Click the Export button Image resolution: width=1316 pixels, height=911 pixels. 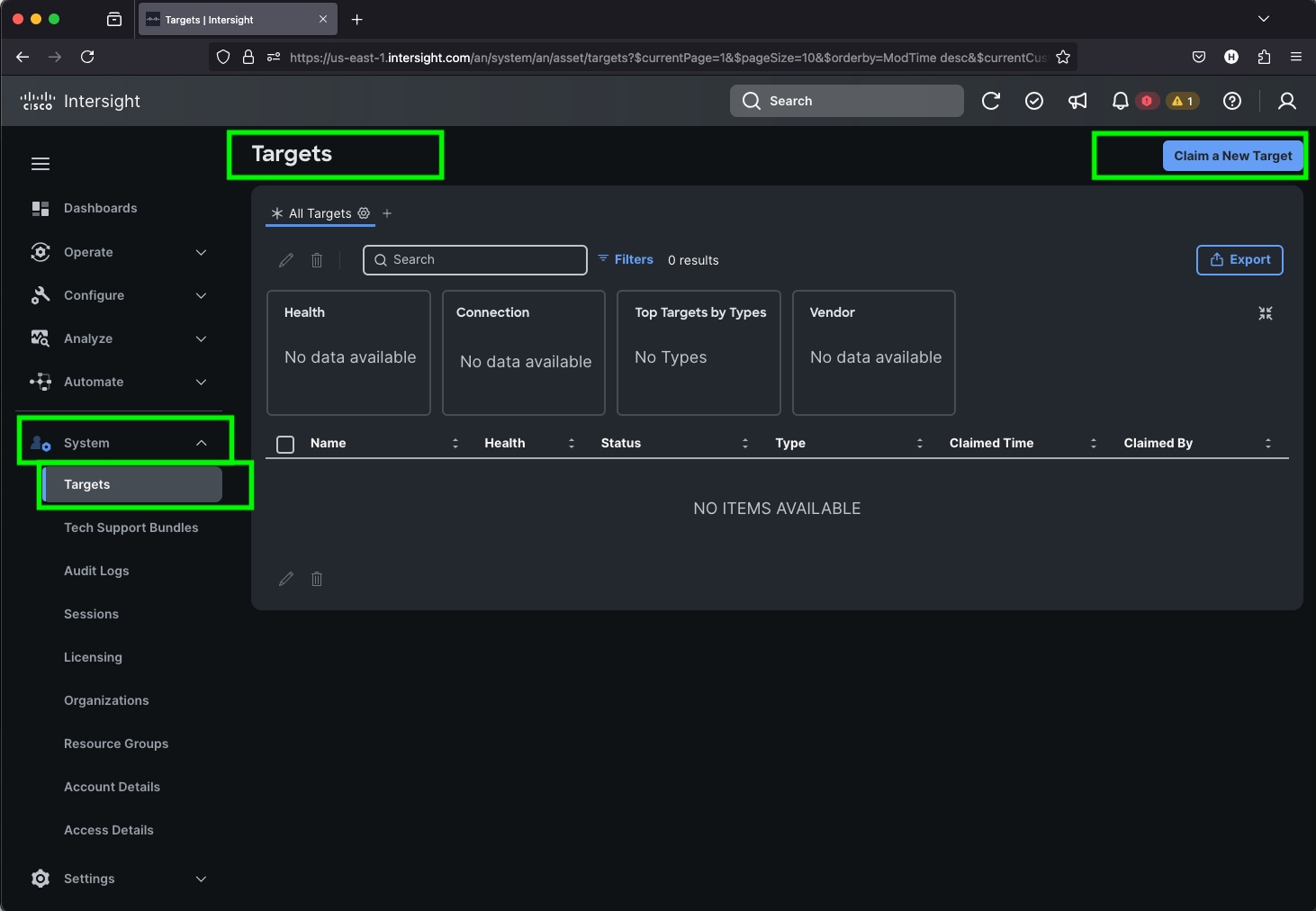pyautogui.click(x=1239, y=260)
